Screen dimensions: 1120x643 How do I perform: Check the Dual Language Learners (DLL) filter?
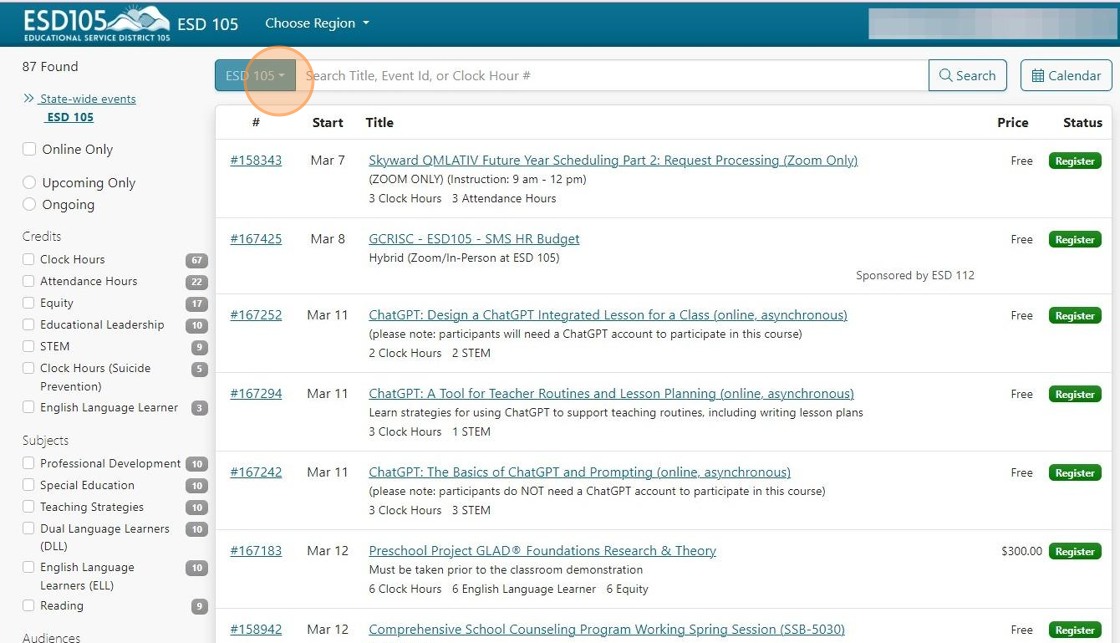(x=29, y=528)
